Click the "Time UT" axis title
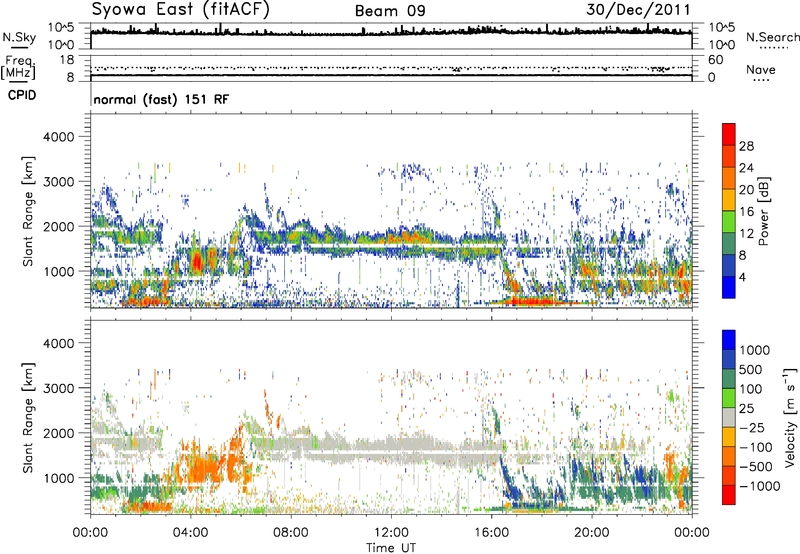This screenshot has width=800, height=554. click(x=391, y=548)
